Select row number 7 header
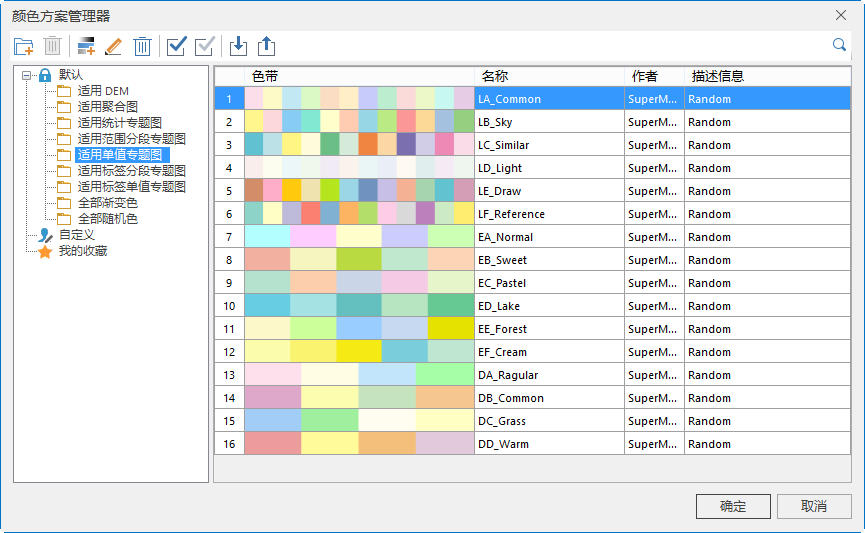Image resolution: width=865 pixels, height=533 pixels. click(x=229, y=237)
